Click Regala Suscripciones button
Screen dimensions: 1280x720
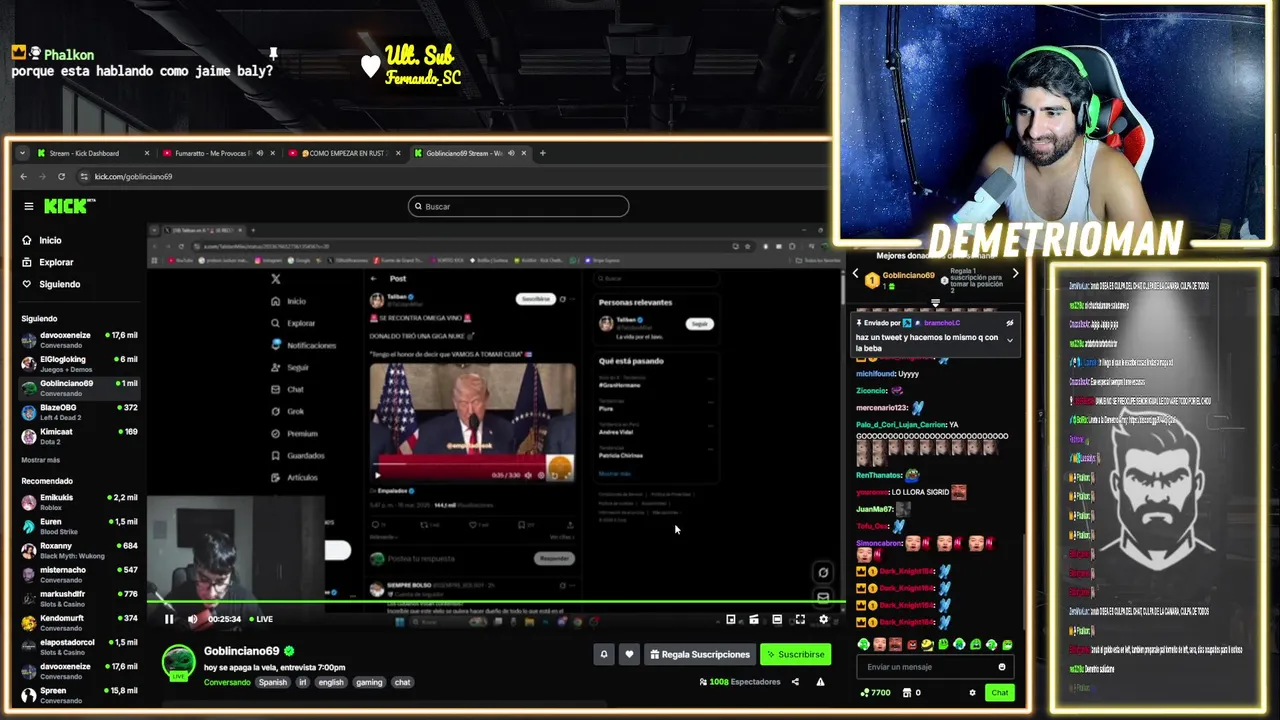[x=699, y=654]
